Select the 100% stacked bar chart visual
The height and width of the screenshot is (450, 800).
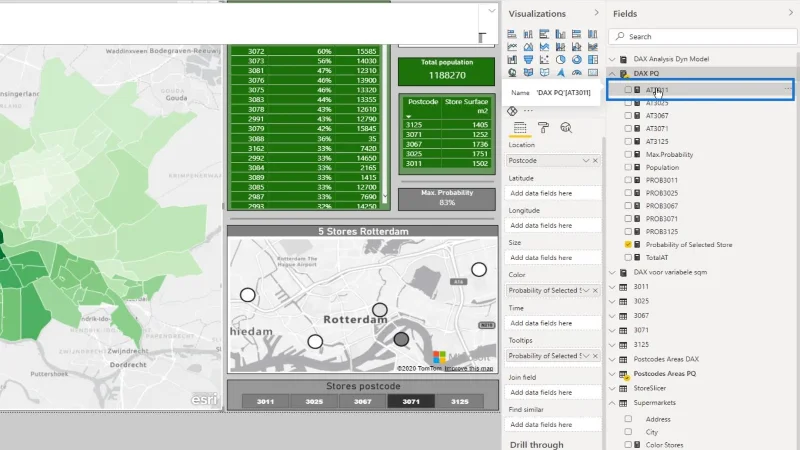pos(577,34)
